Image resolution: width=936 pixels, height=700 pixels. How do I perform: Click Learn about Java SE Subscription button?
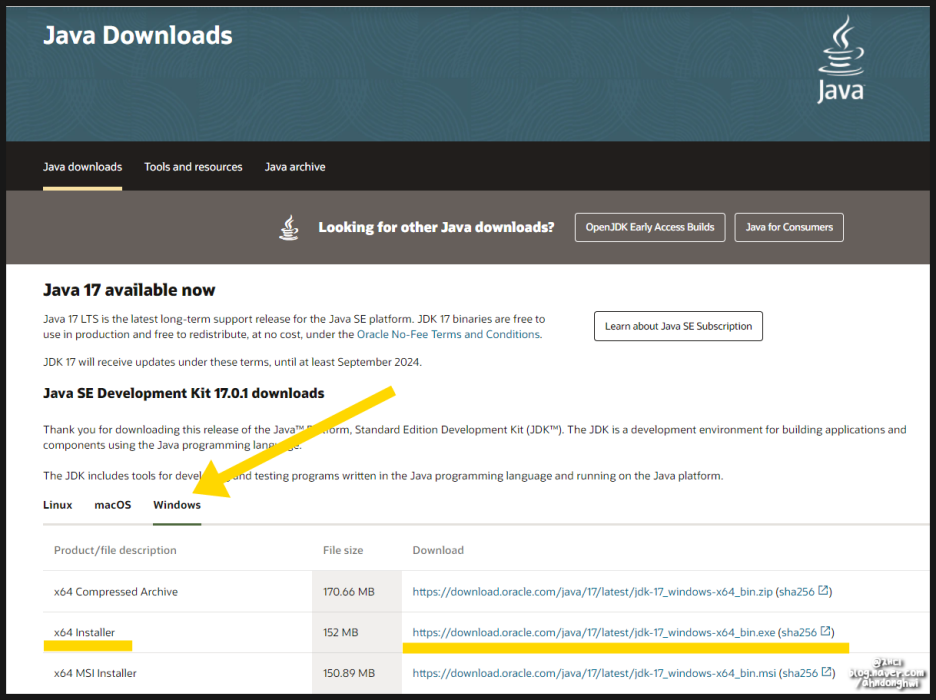click(x=678, y=326)
